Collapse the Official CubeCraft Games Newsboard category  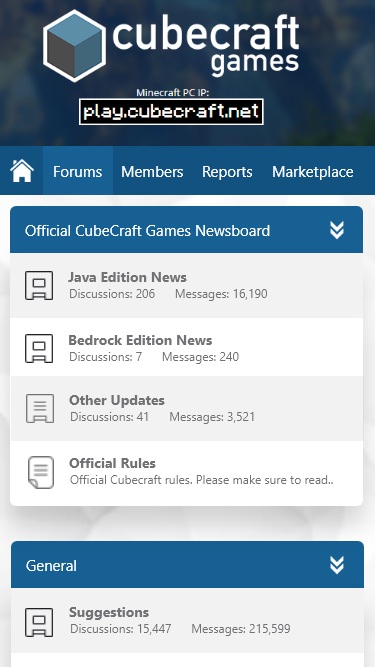coord(337,230)
